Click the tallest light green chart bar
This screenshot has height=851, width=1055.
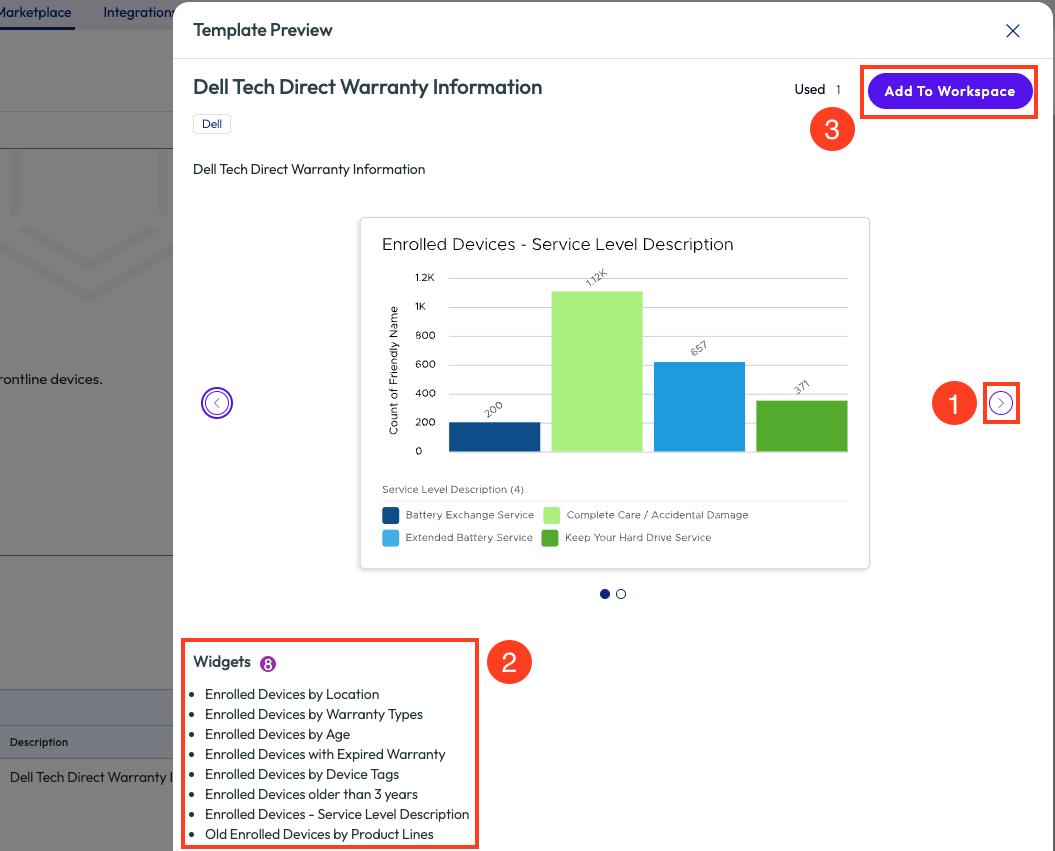597,371
